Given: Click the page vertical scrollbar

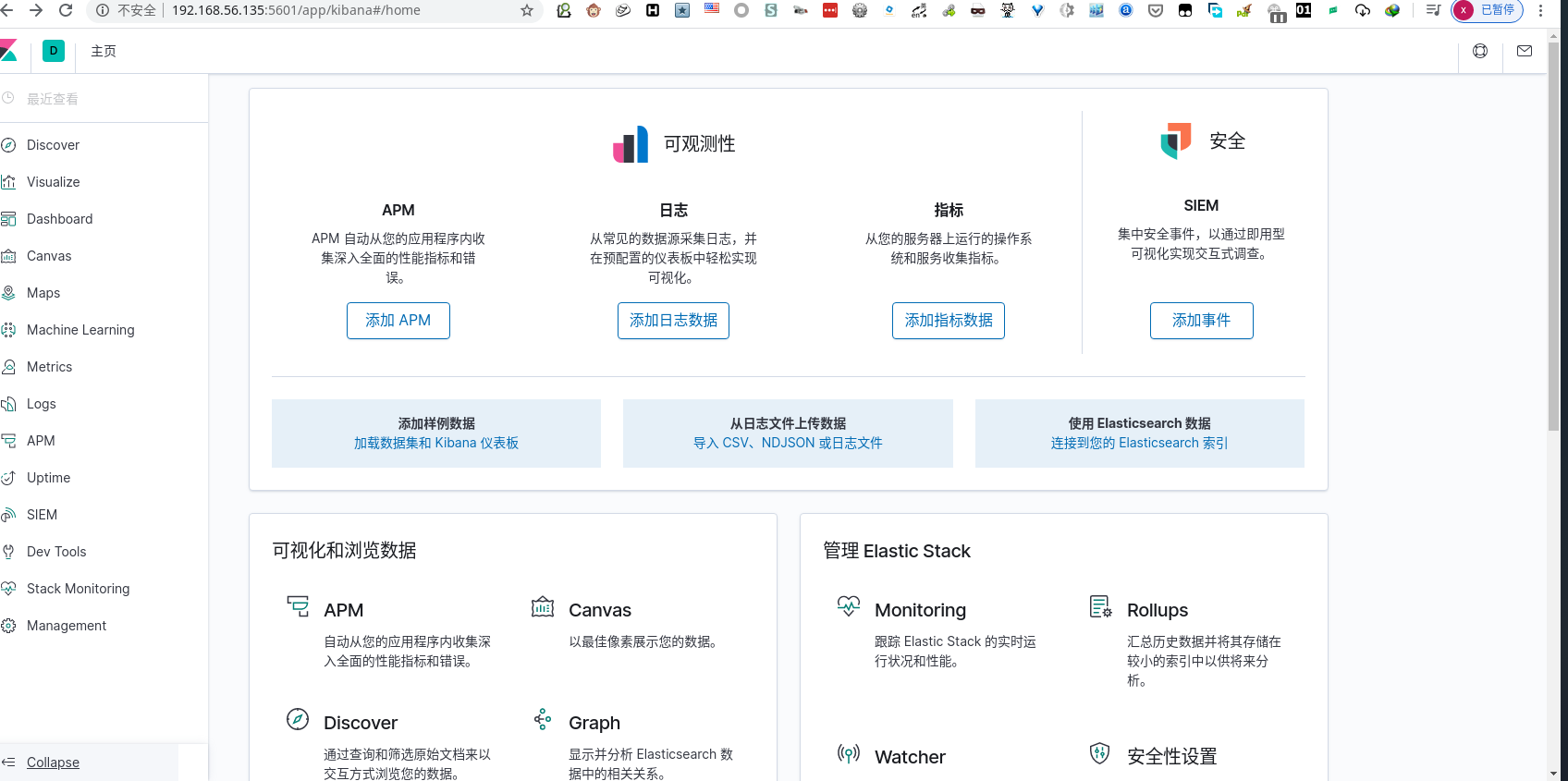Looking at the screenshot, I should point(1553,236).
